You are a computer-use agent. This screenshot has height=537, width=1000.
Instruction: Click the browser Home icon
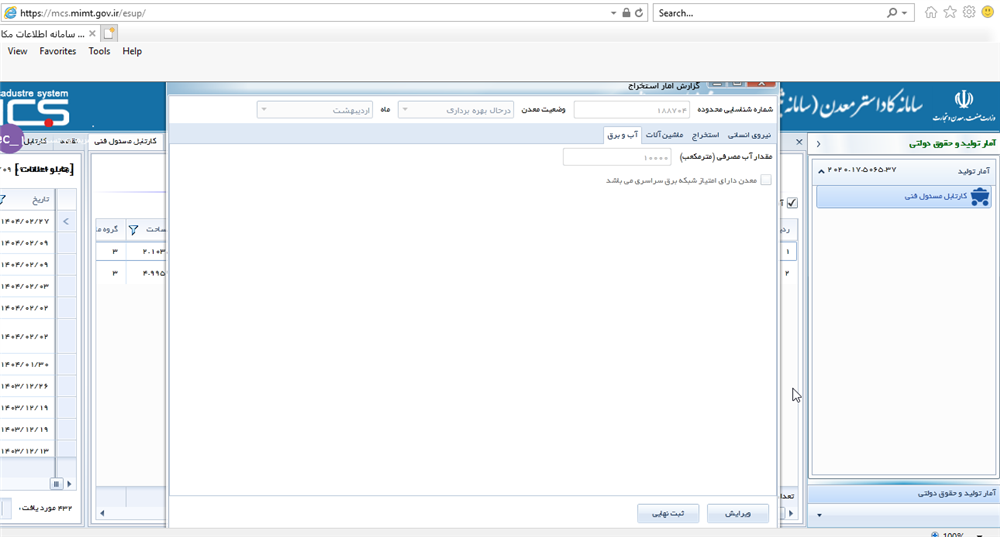(931, 13)
